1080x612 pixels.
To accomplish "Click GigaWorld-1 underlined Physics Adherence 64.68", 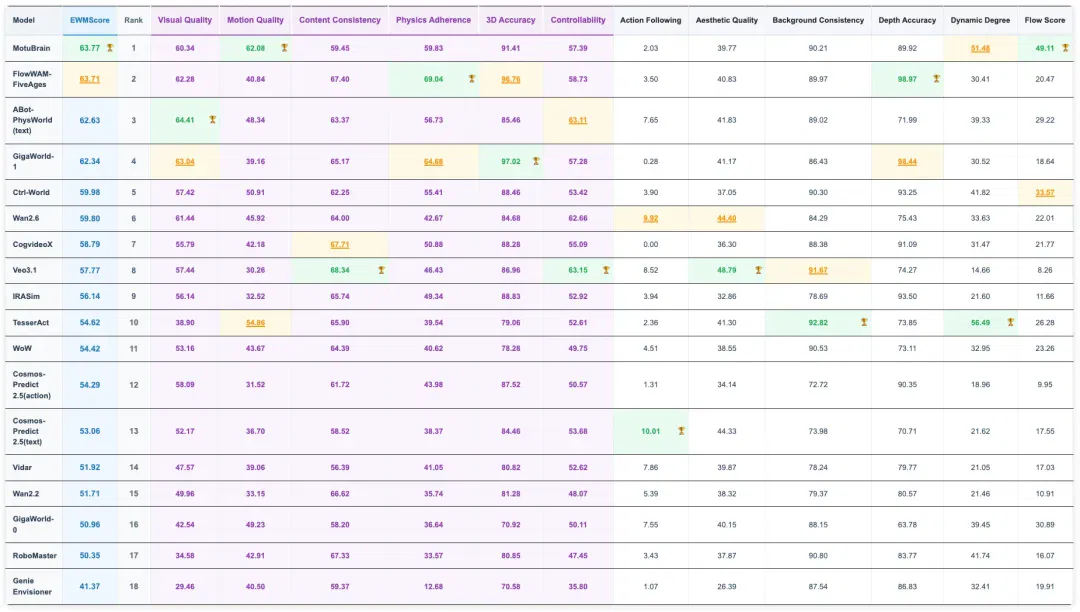I will tap(433, 161).
